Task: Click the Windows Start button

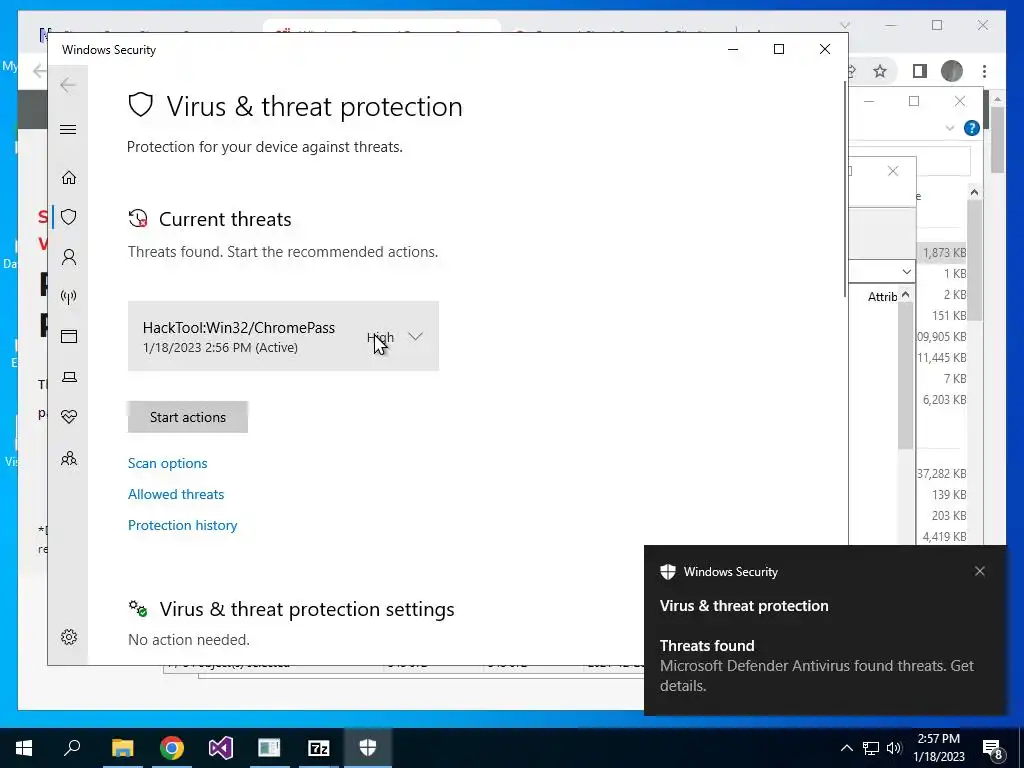Action: coord(24,748)
